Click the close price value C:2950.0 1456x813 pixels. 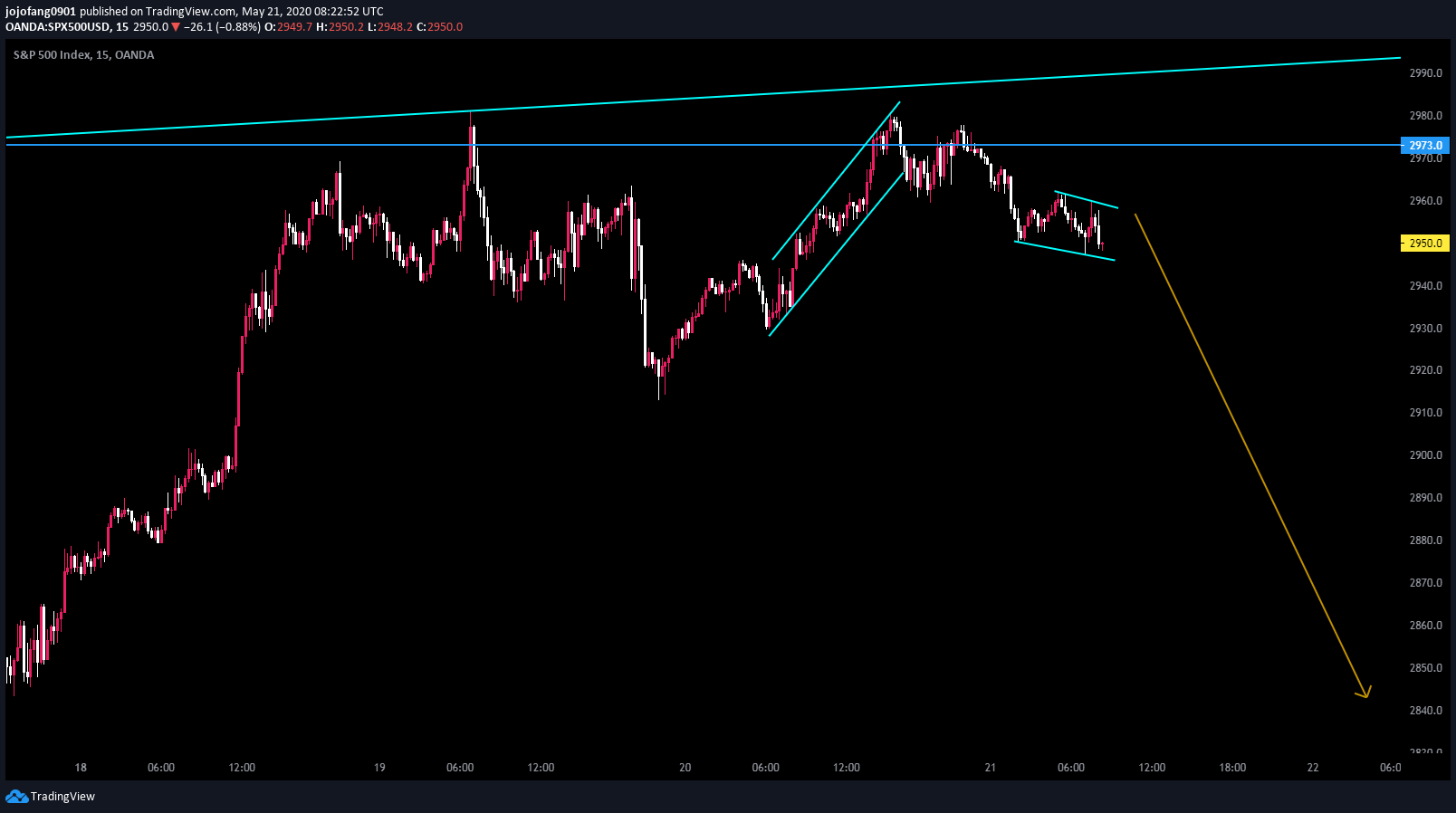click(x=439, y=27)
